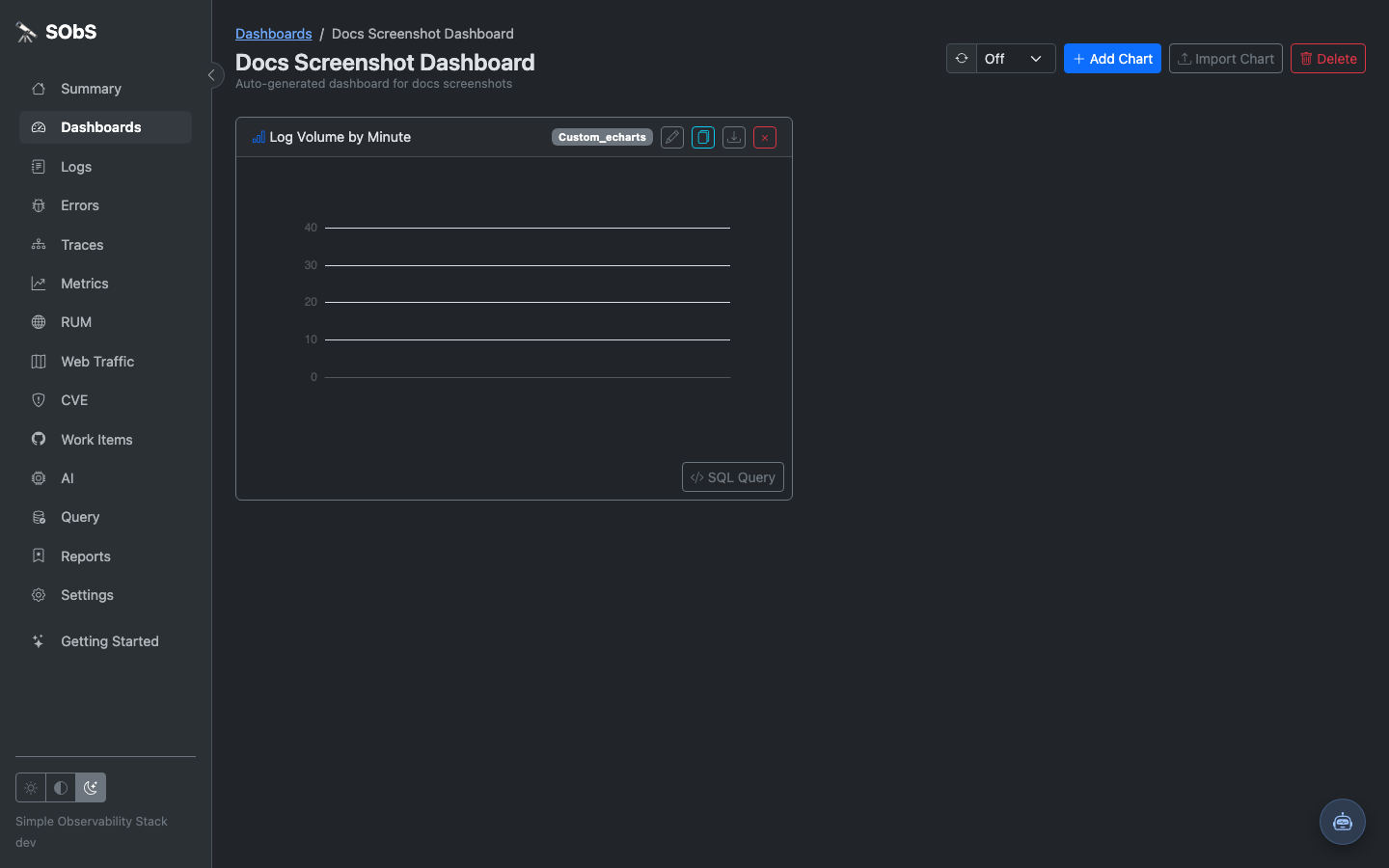Click the Metrics line-chart icon
Viewport: 1389px width, 868px height.
(39, 284)
